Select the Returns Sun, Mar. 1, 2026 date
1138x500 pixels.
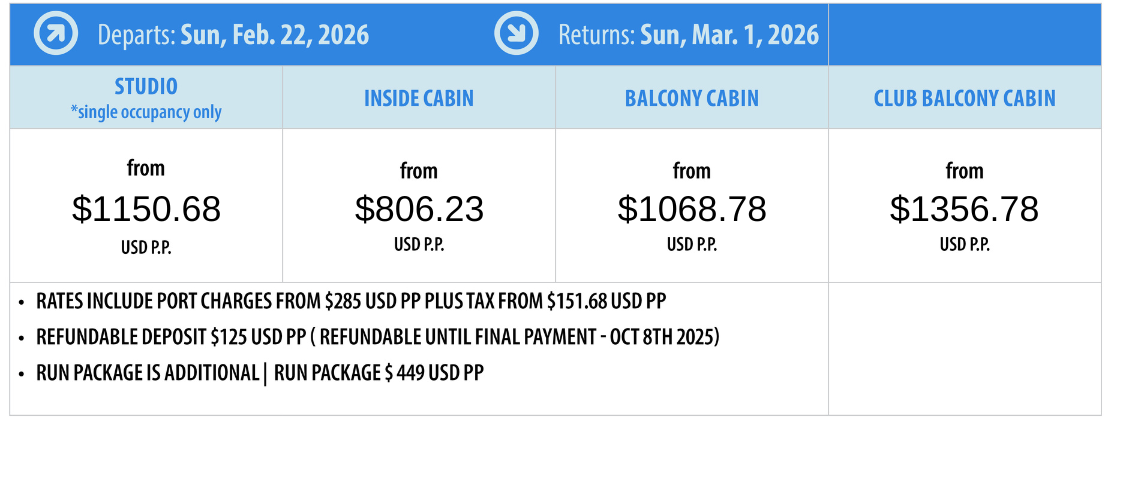688,35
